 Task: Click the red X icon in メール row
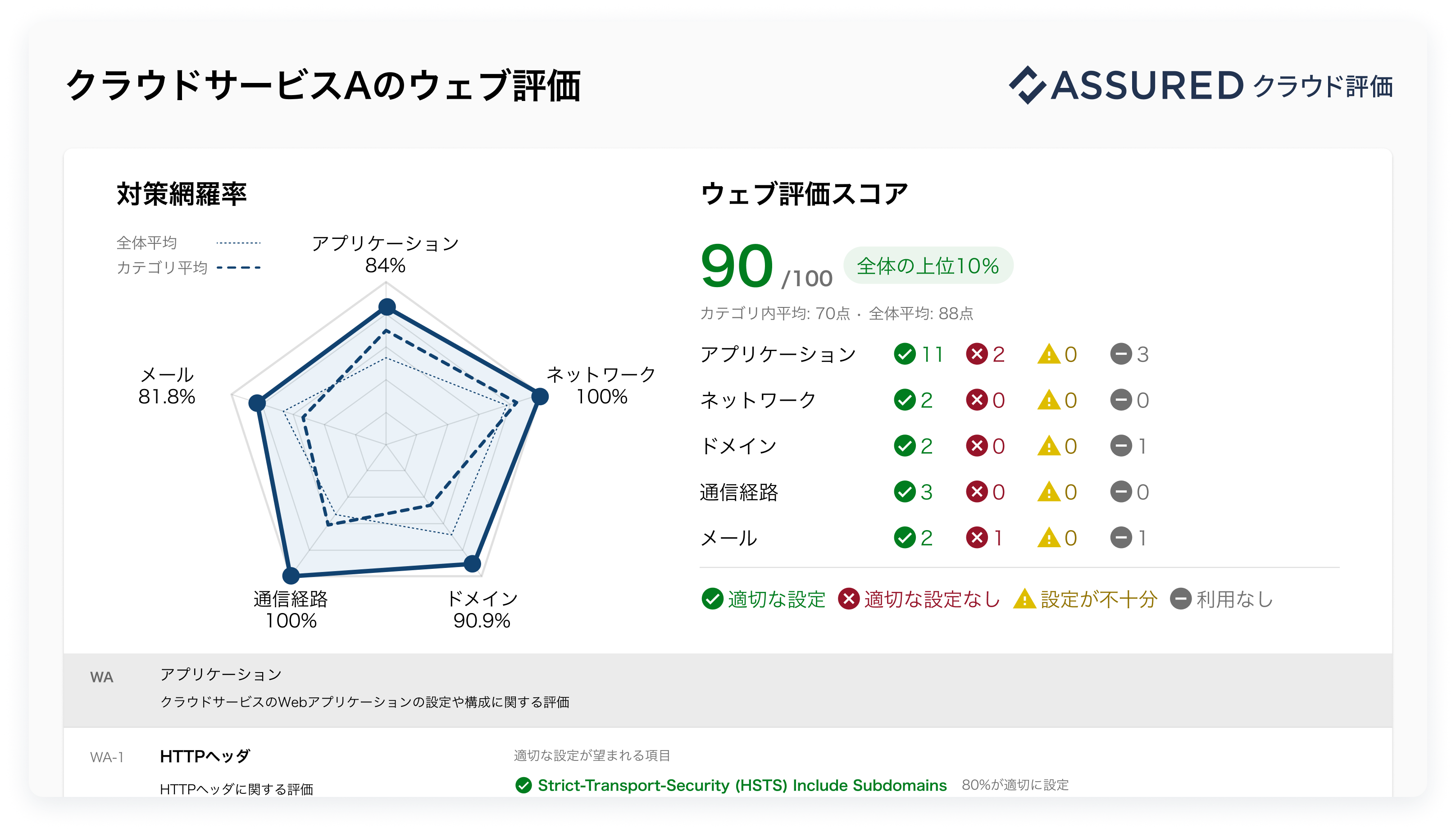coord(977,538)
